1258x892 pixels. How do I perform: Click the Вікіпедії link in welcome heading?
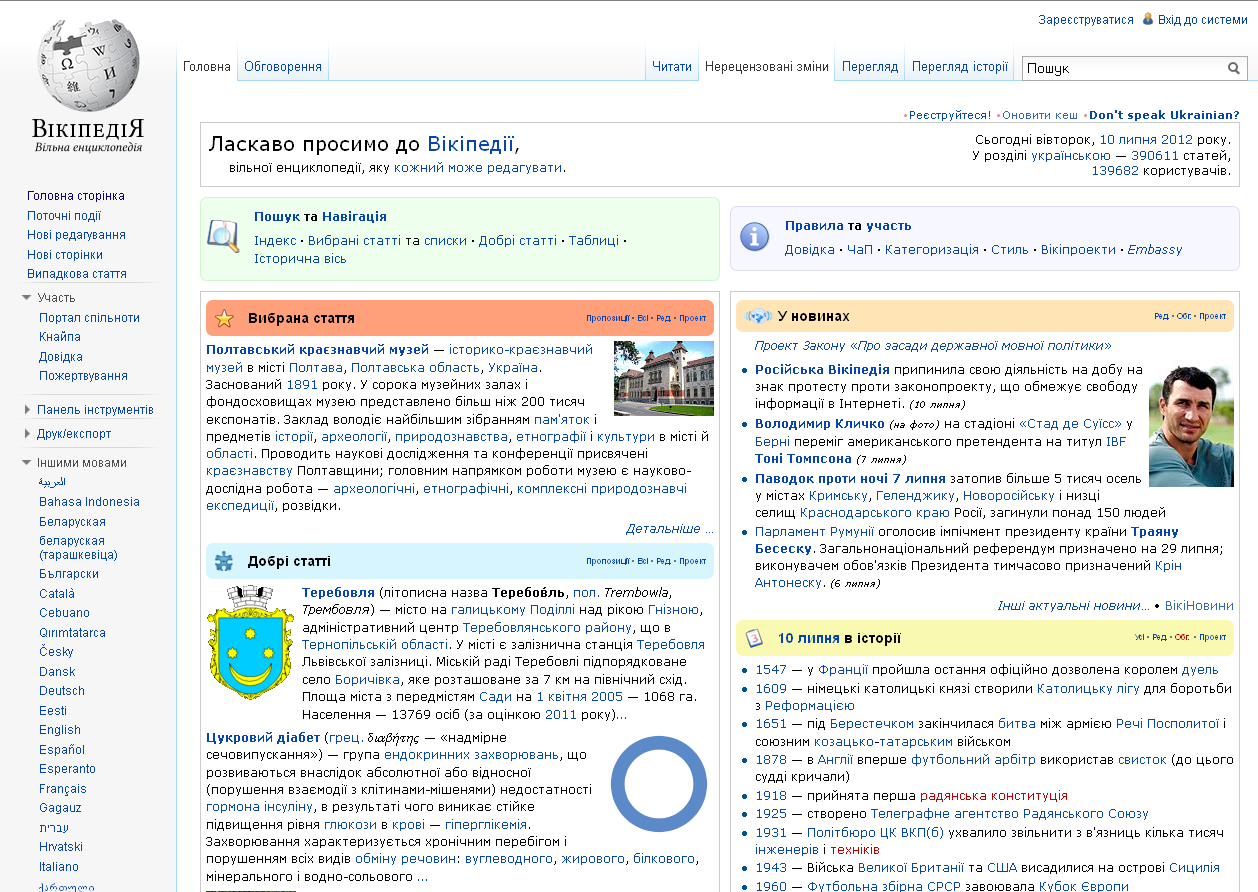click(x=471, y=143)
